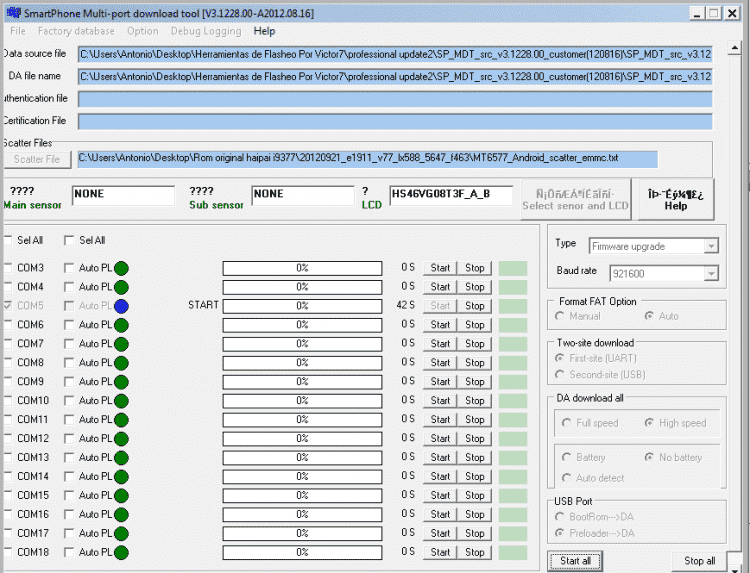The width and height of the screenshot is (750, 573).
Task: Enable the COM9 port checkbox
Action: pos(8,382)
